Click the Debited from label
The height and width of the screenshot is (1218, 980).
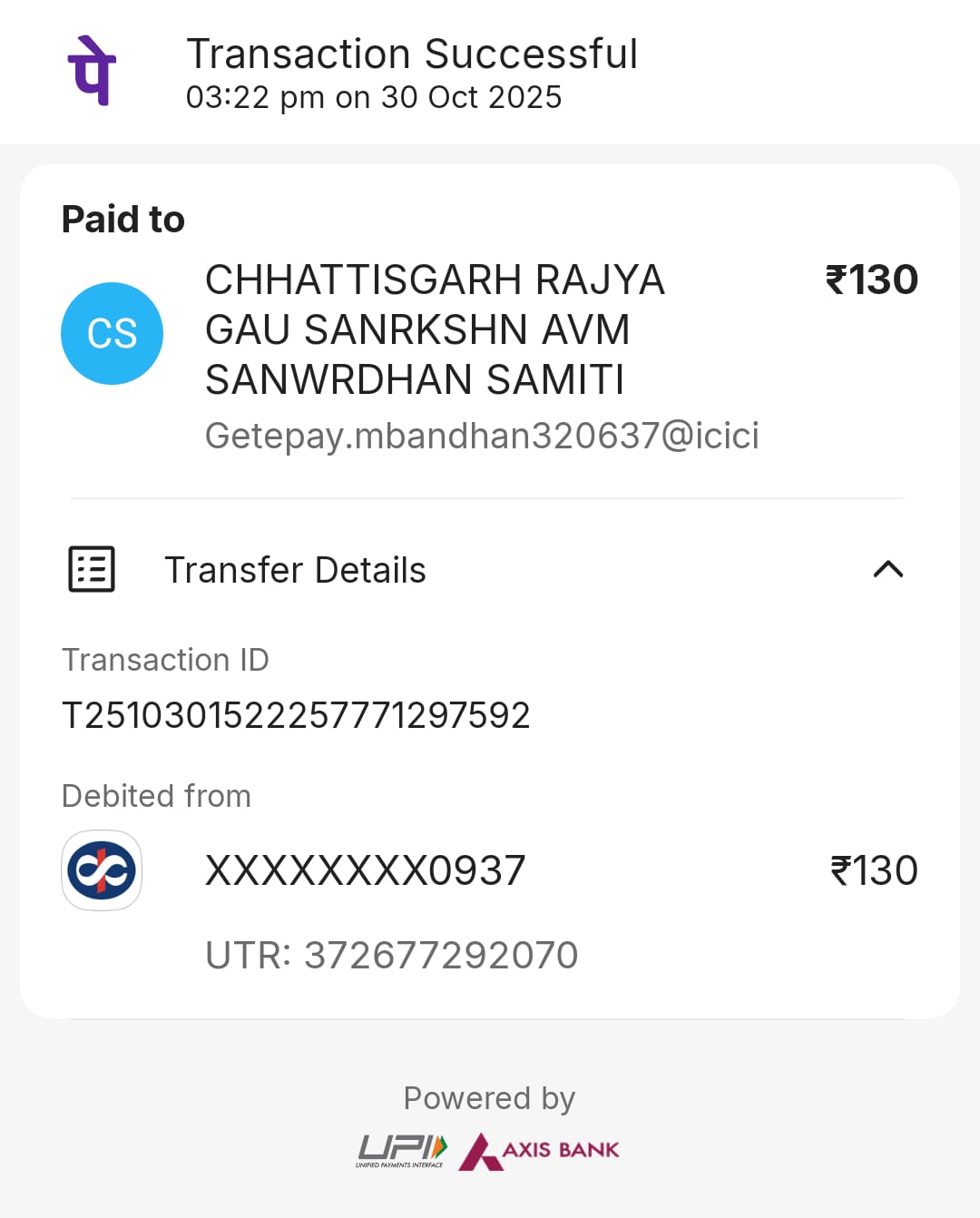coord(156,796)
